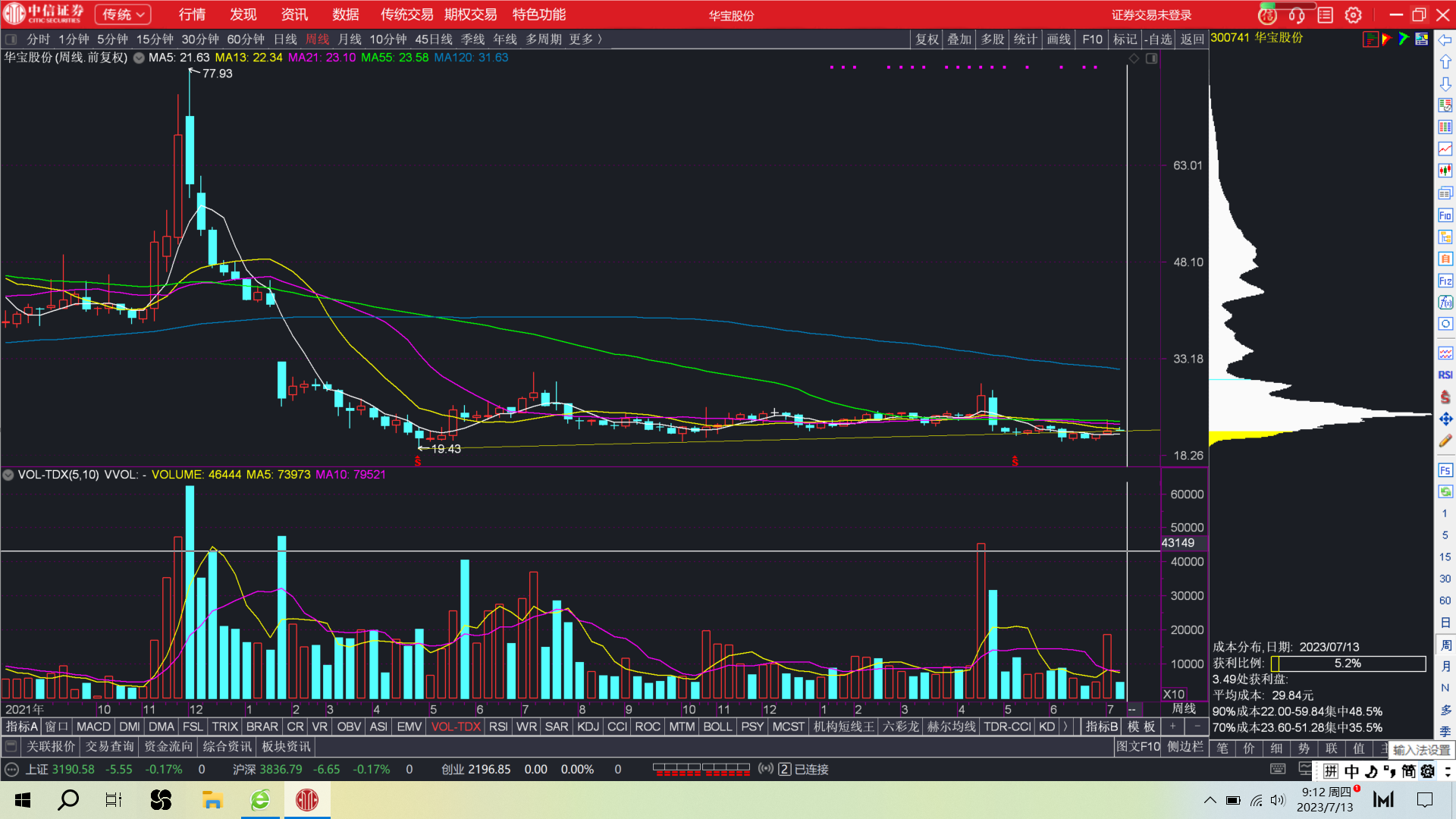
Task: Click the candlestick chart sidebar icon
Action: [1445, 171]
